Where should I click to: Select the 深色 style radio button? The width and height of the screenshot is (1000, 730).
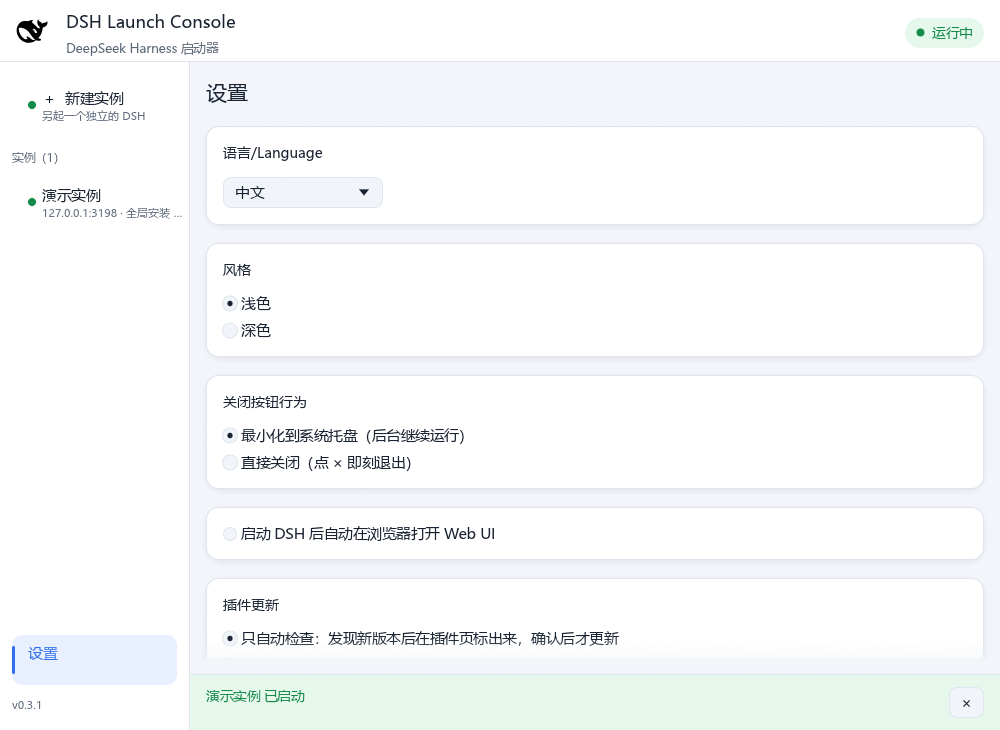[230, 330]
